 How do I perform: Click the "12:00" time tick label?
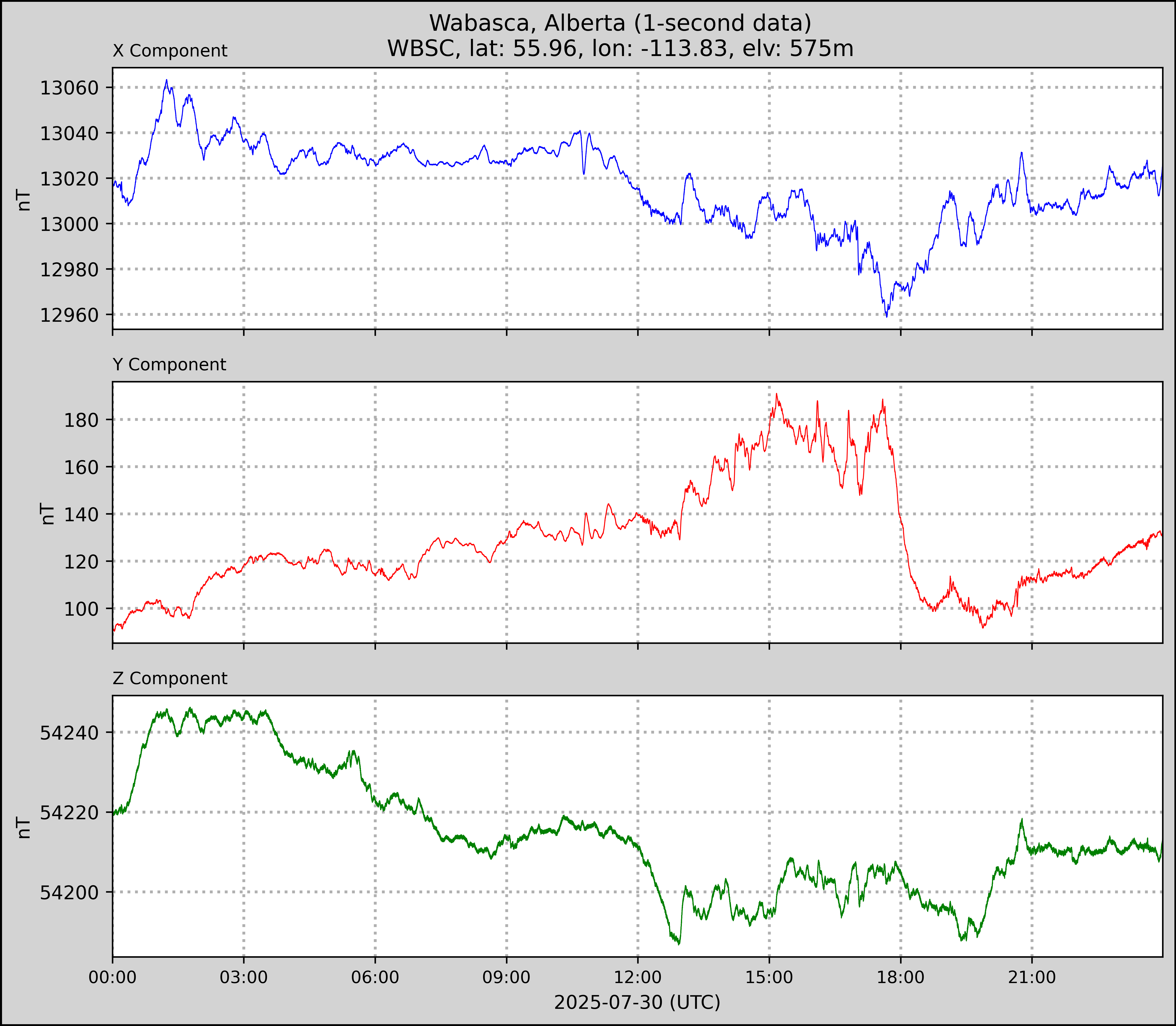[x=638, y=977]
